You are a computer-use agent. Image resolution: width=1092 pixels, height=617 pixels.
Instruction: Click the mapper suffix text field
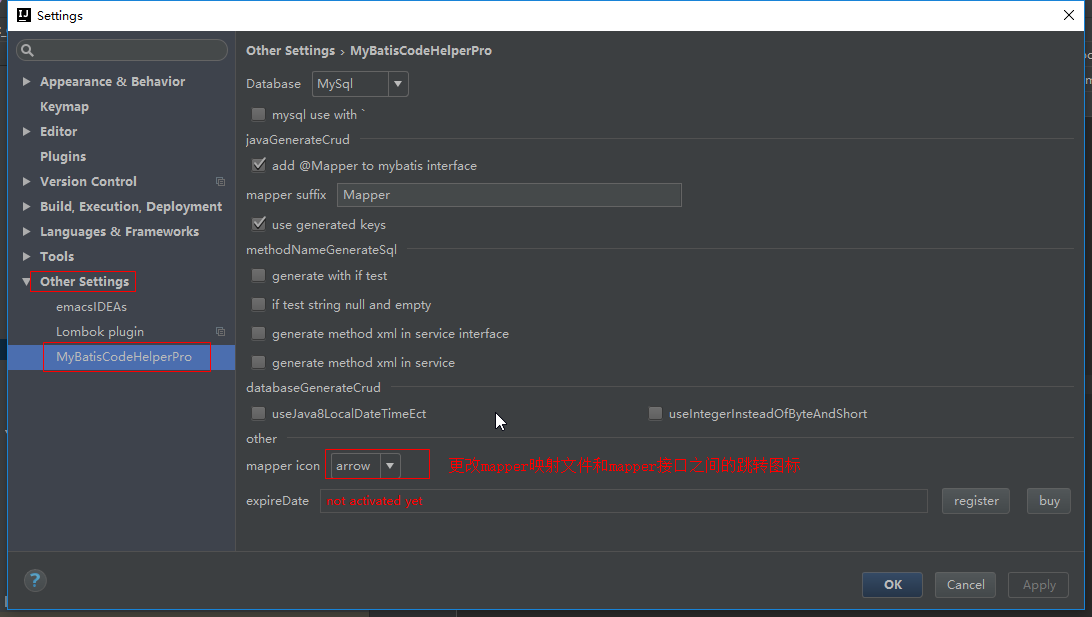coord(509,195)
